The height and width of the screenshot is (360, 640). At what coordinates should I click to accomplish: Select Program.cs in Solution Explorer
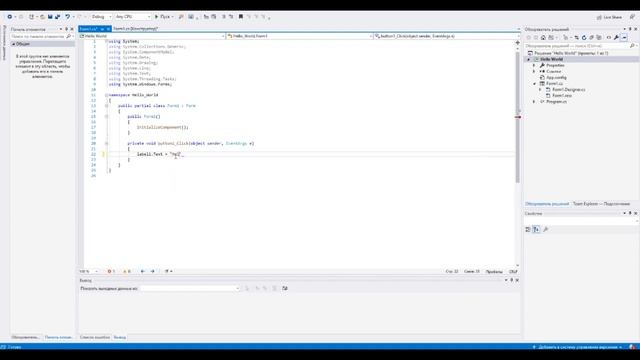click(x=553, y=102)
